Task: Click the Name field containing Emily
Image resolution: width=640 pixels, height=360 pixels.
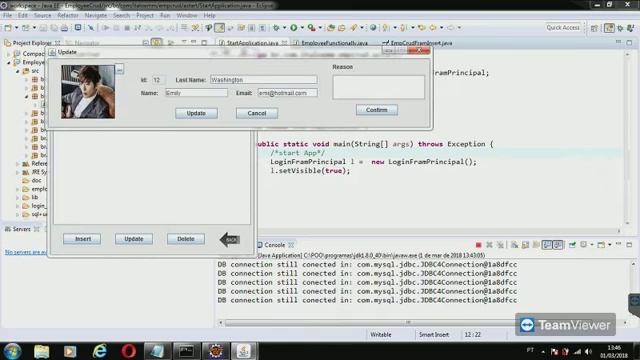Action: (196, 93)
